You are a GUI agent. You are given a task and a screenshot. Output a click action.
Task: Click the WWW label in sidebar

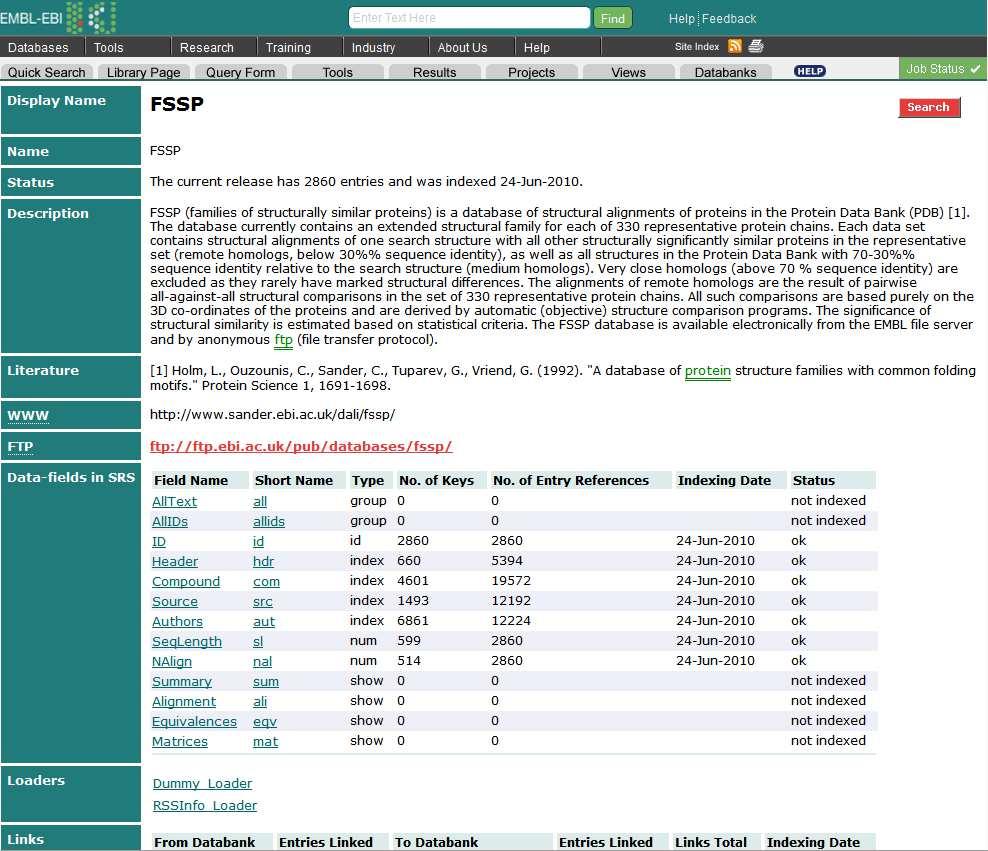tap(28, 416)
